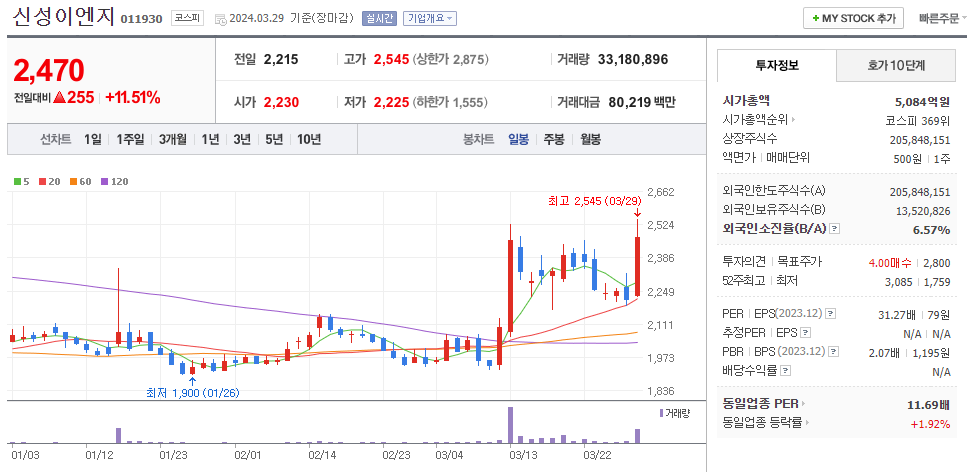This screenshot has width=975, height=472.
Task: Open help icon next to 배당수익률
Action: [786, 371]
